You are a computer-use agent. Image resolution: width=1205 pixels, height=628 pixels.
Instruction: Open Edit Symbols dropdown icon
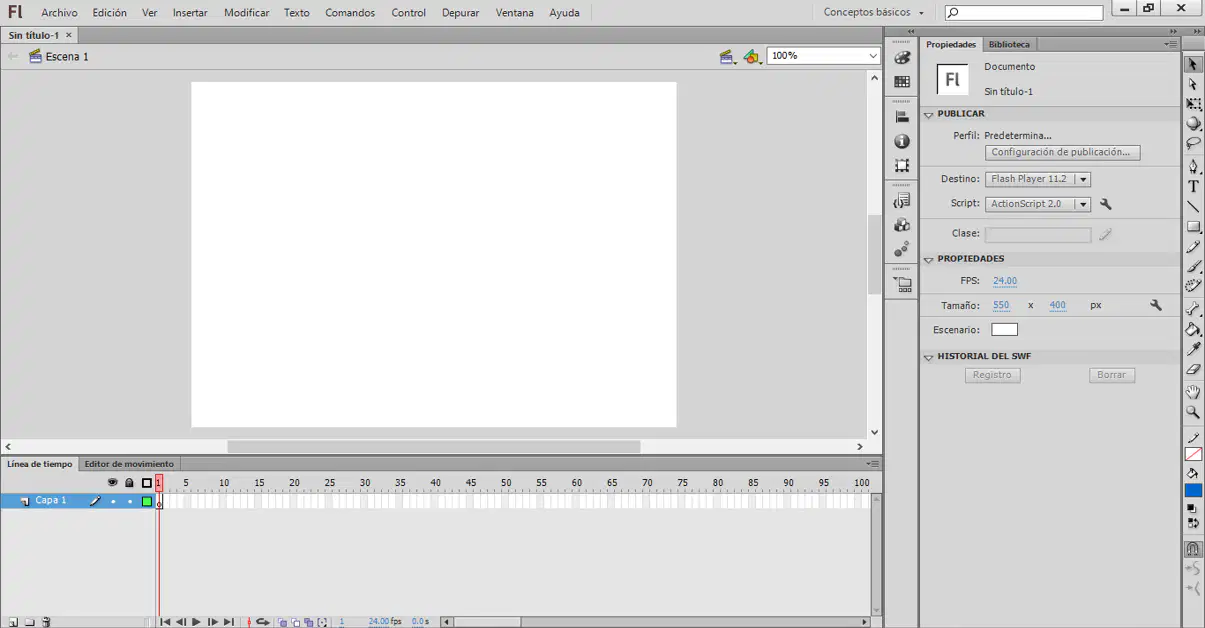point(753,57)
